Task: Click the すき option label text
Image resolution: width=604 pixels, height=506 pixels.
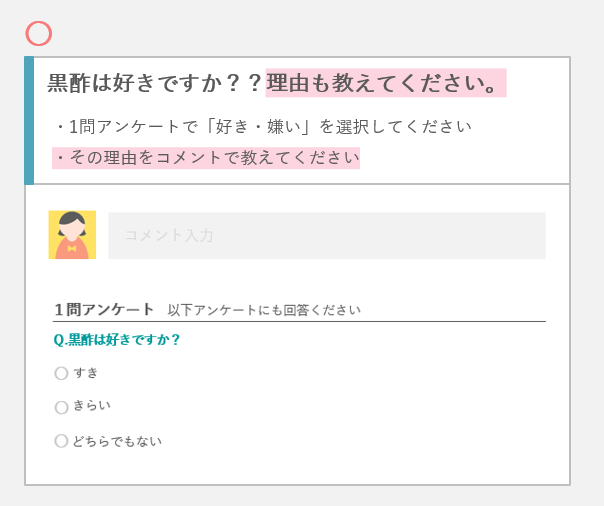Action: 86,373
